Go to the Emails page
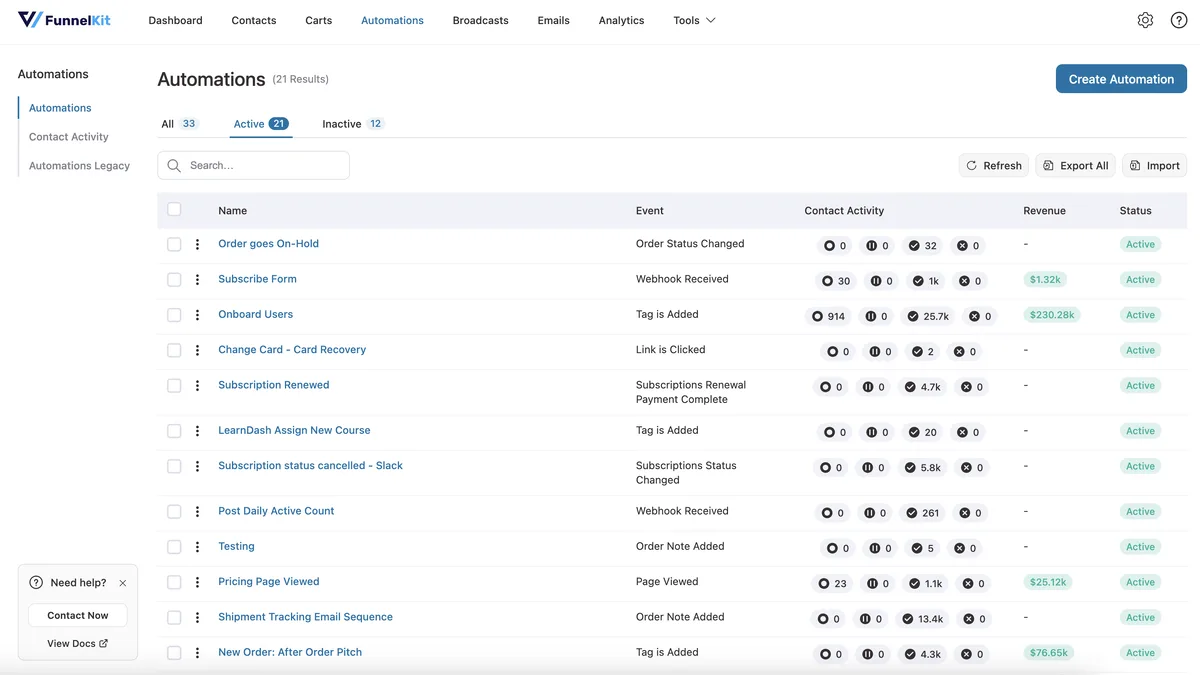The image size is (1200, 675). coord(553,20)
